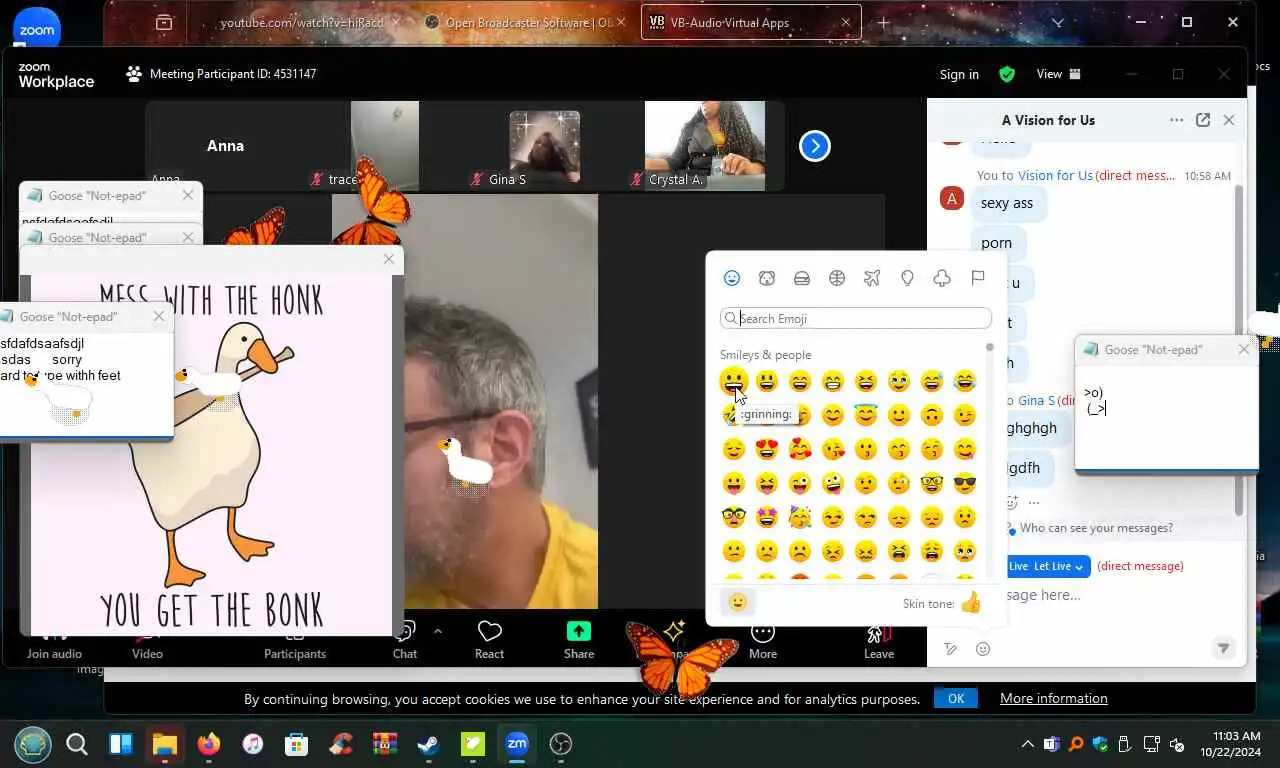Select the Symbols emoji category
The image size is (1280, 768).
coord(942,278)
